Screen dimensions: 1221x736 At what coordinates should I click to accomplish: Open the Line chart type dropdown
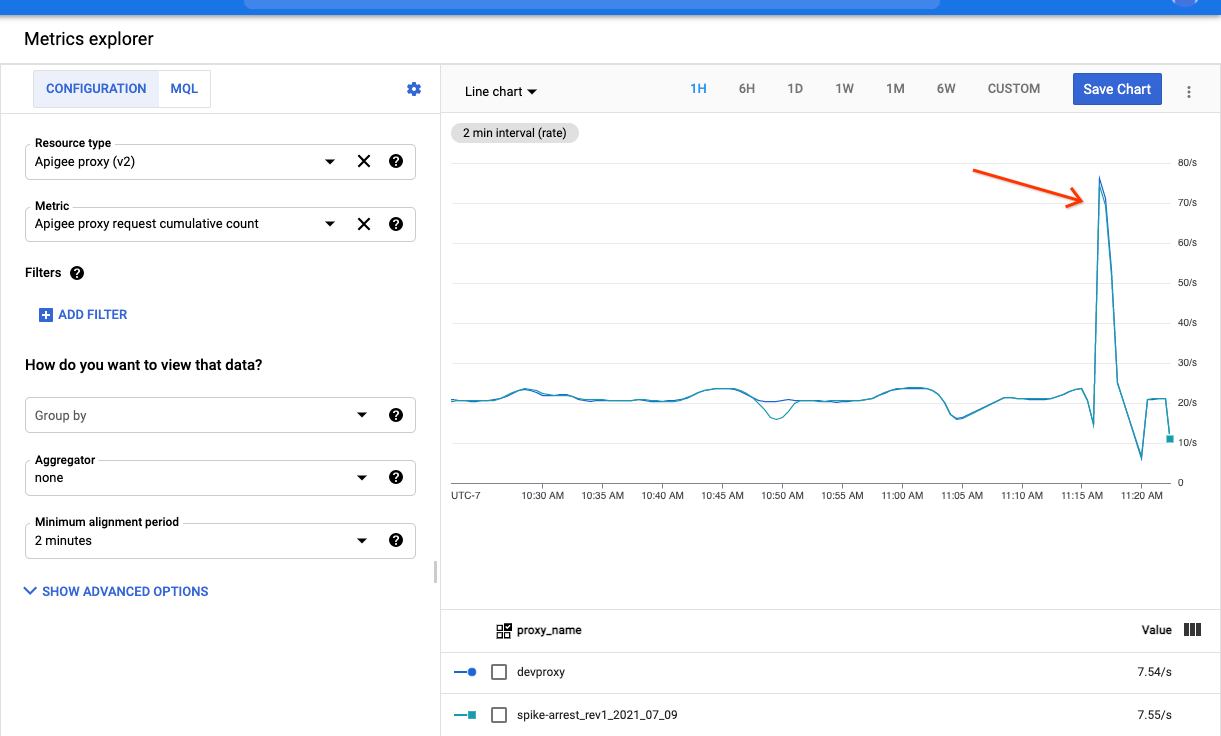[501, 91]
